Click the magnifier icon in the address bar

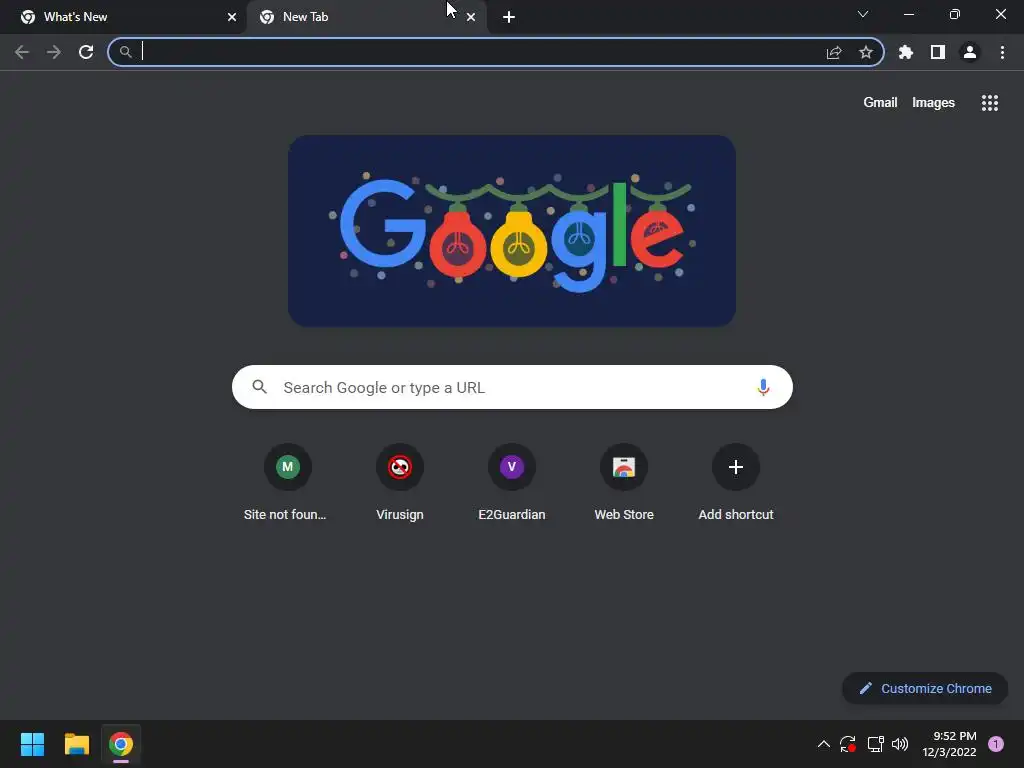125,52
